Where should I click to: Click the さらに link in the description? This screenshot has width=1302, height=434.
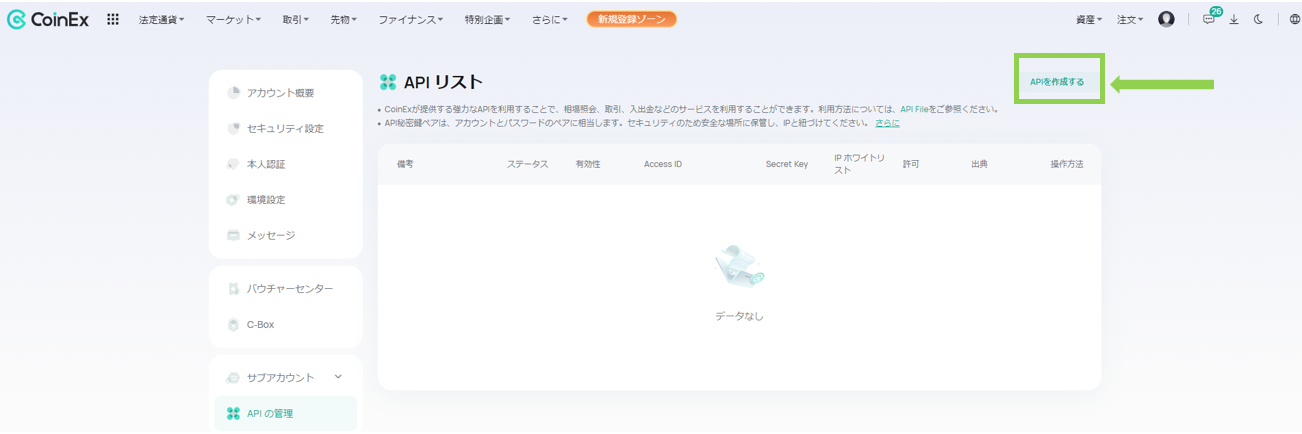point(887,123)
